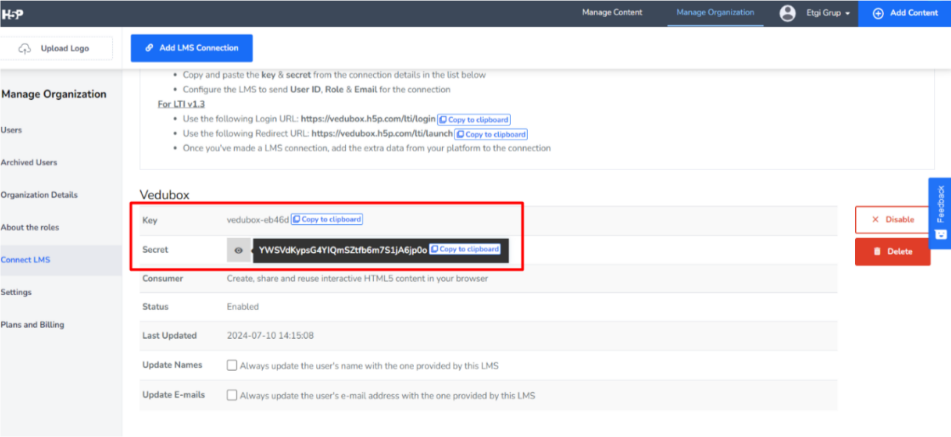Click the Last Updated date value
The image size is (951, 437).
pos(270,335)
